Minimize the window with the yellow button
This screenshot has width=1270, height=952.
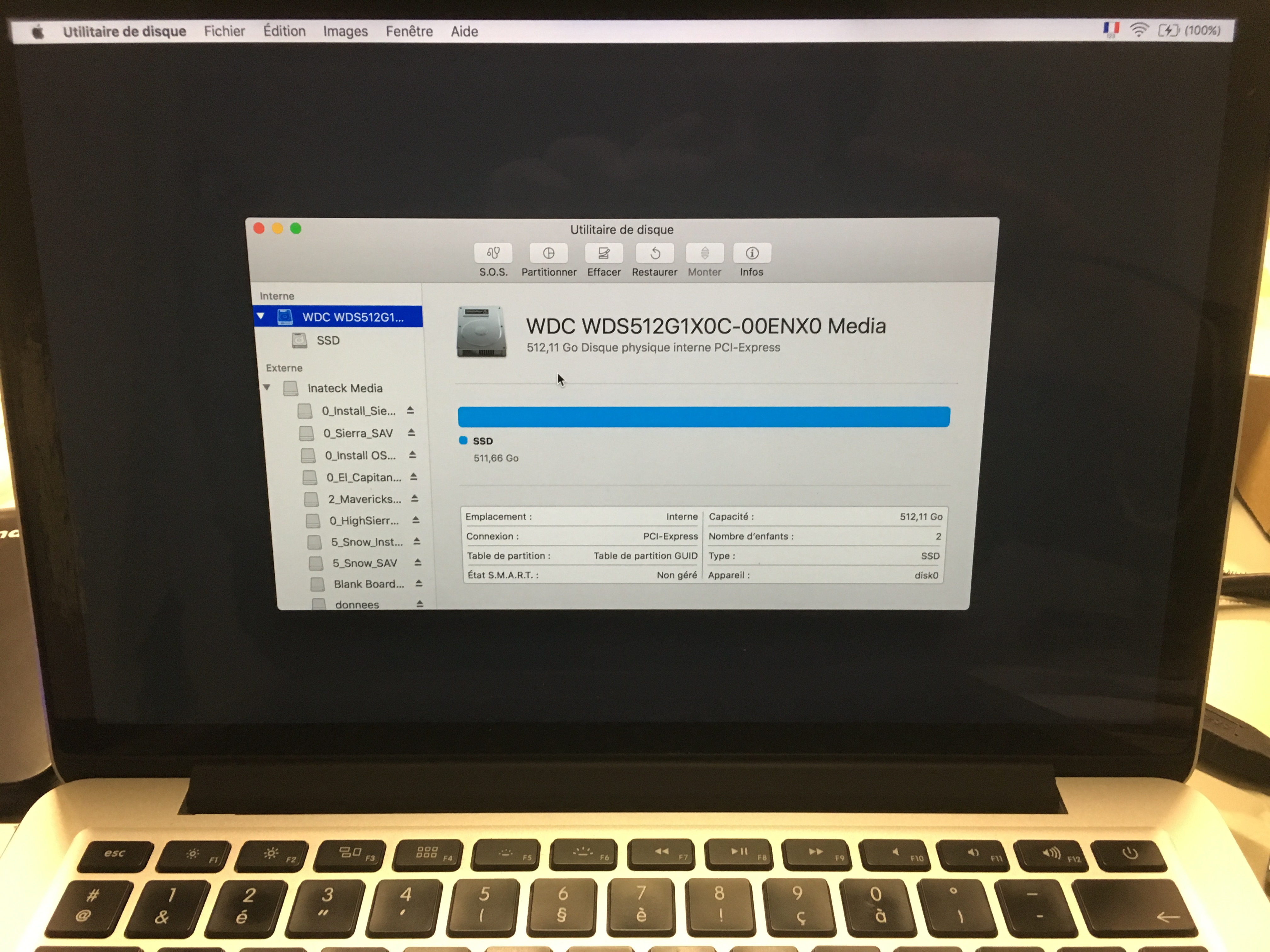277,228
